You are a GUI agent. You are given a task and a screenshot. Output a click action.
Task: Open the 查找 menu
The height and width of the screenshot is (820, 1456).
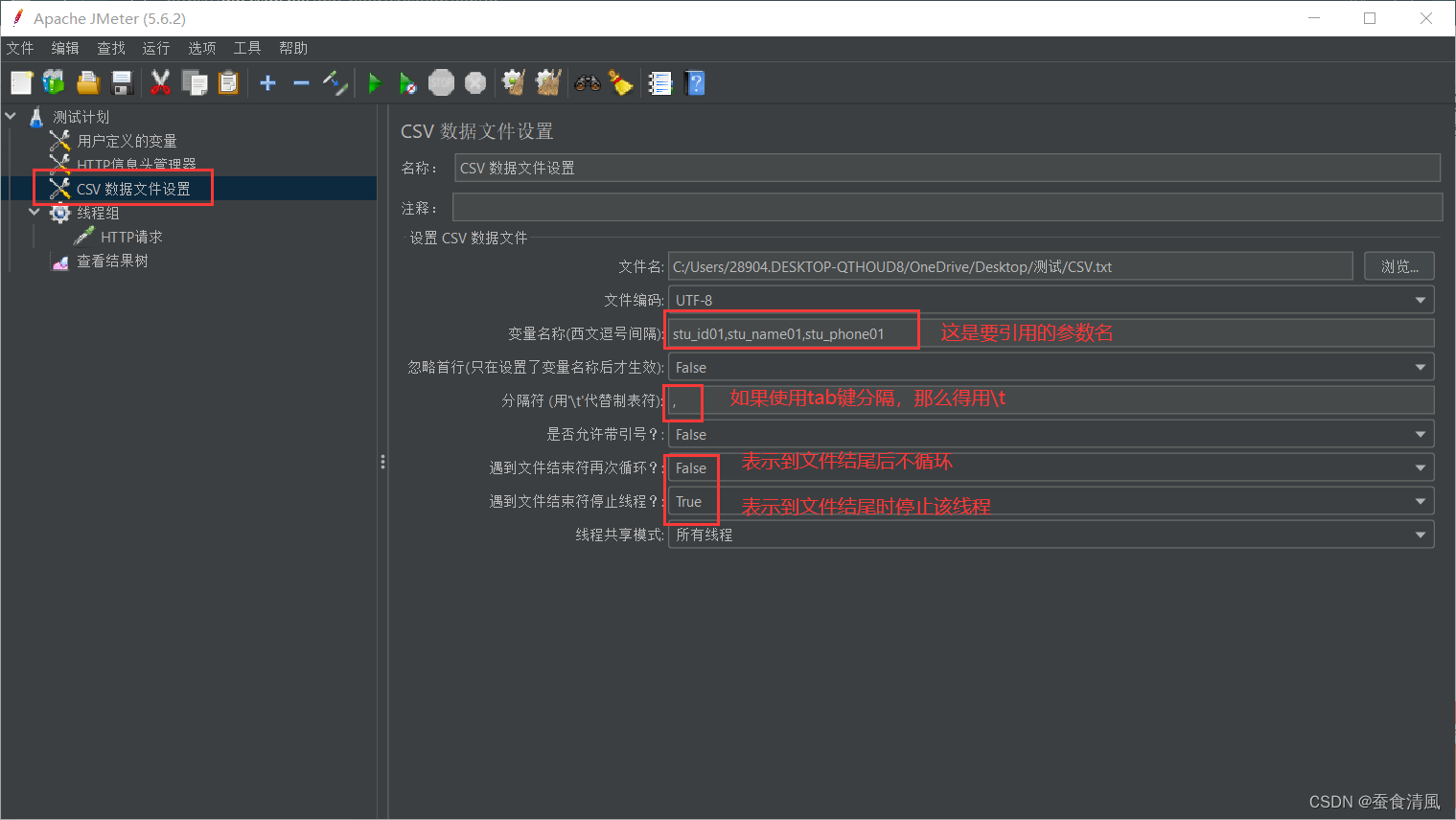click(x=111, y=48)
